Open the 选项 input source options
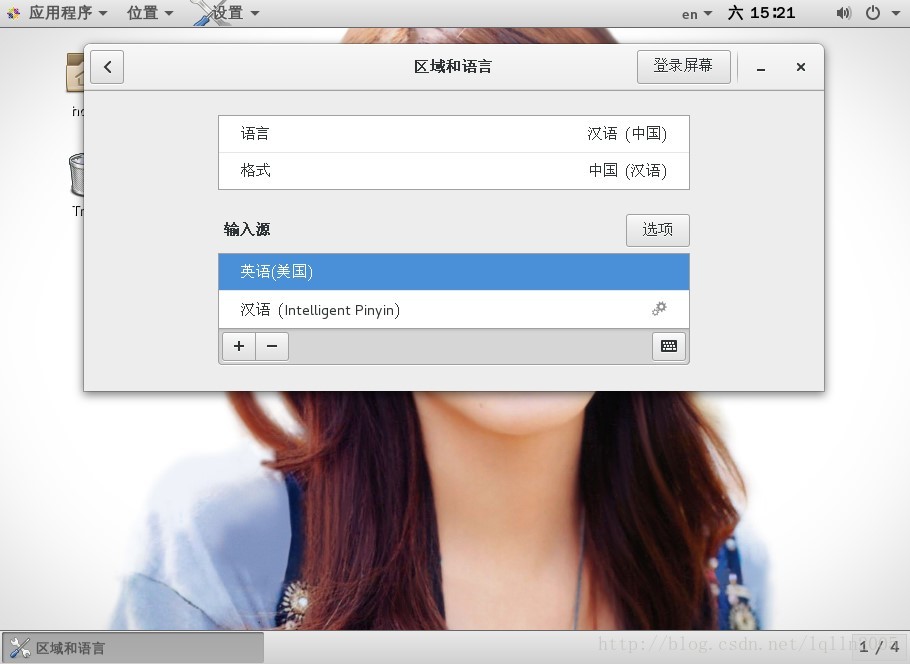 [x=657, y=230]
